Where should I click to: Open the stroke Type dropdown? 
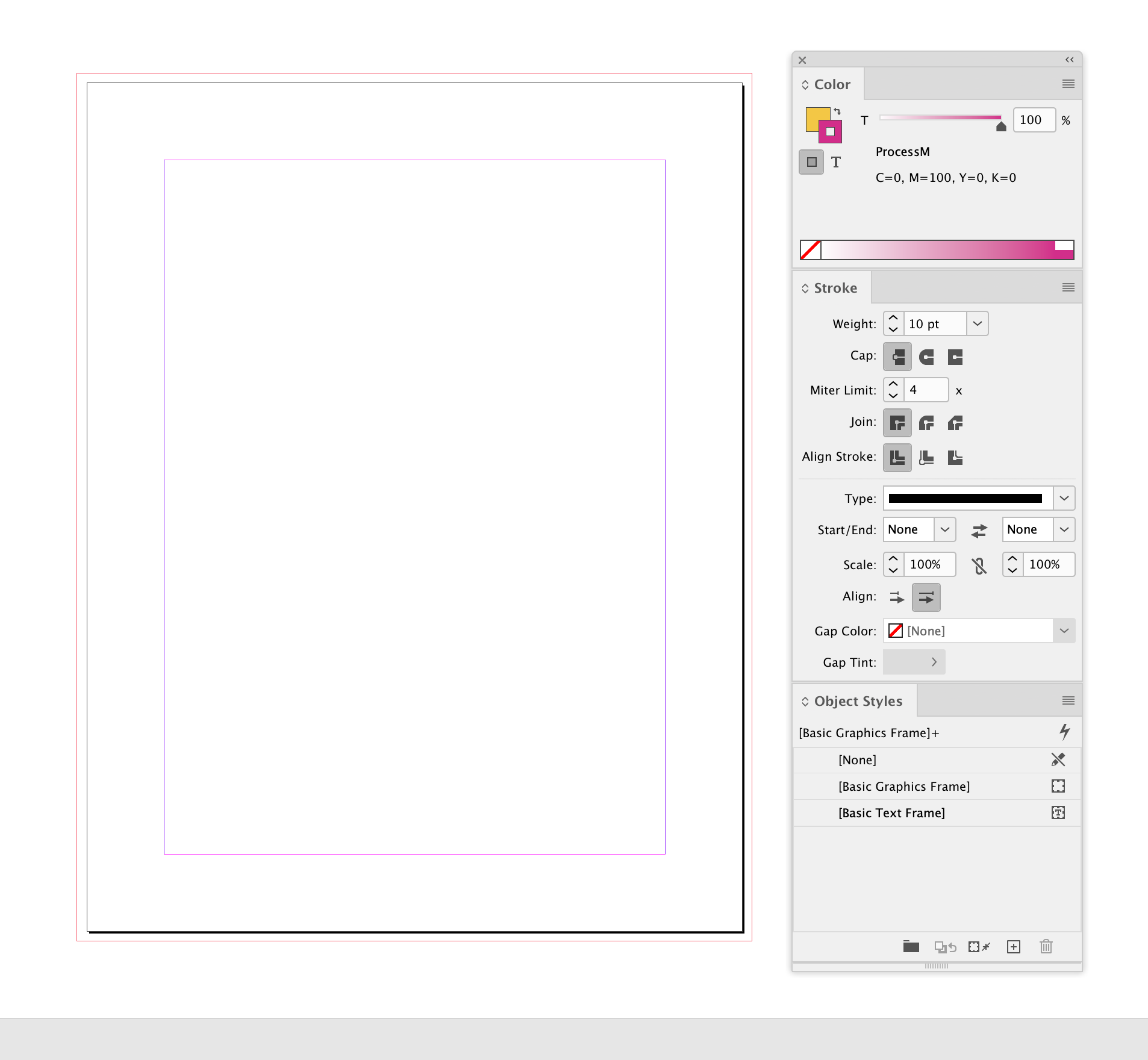(1064, 498)
